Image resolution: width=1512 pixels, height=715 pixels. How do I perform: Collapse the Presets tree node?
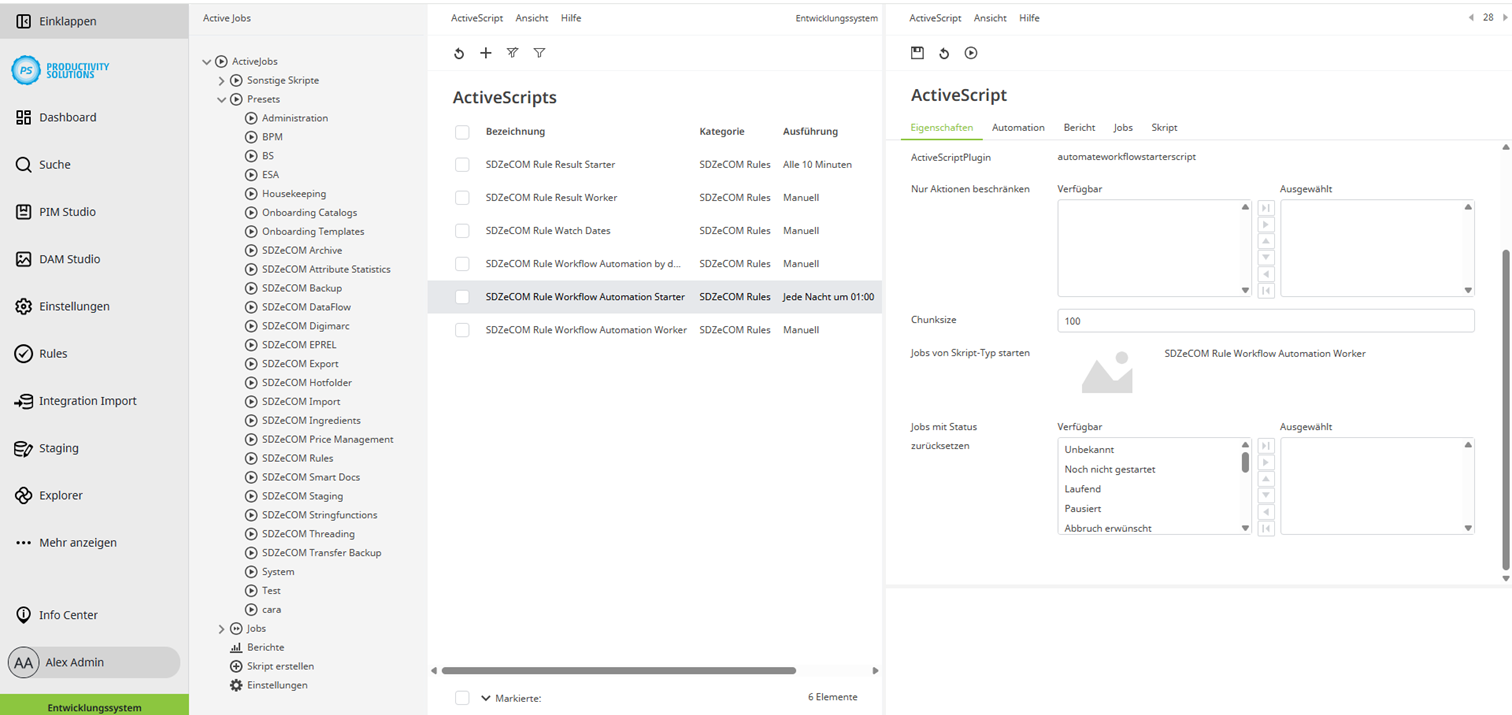[222, 99]
